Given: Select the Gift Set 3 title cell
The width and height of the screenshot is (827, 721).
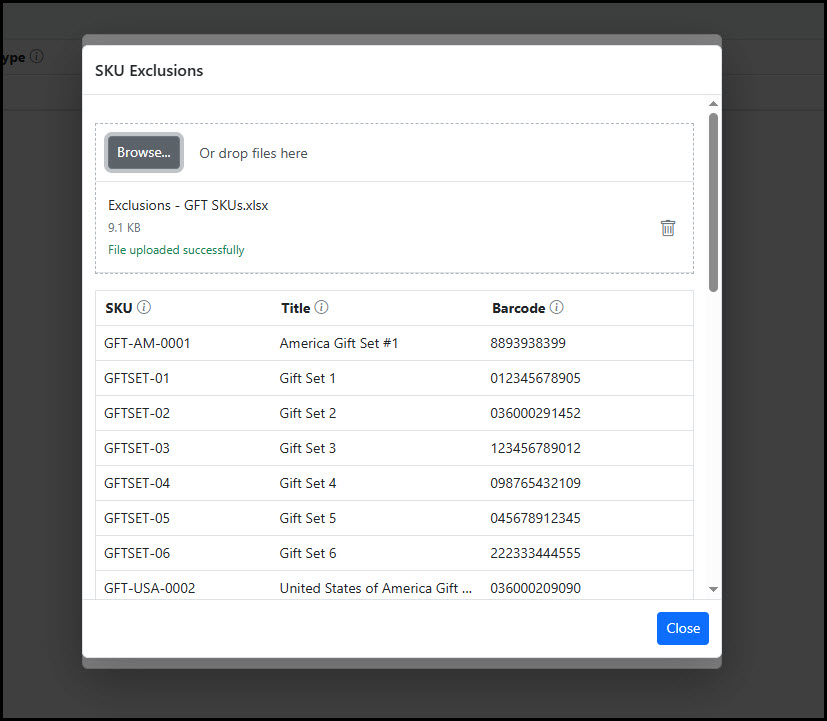Looking at the screenshot, I should tap(308, 448).
